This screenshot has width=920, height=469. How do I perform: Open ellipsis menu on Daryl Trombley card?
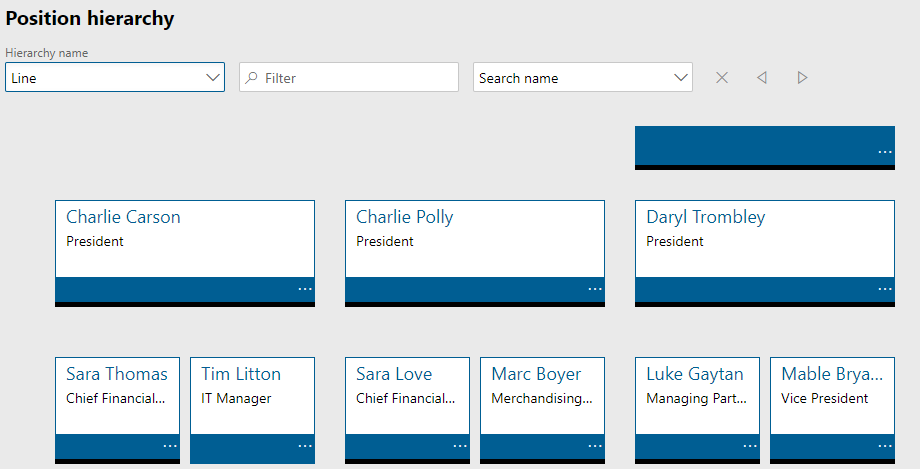click(885, 289)
